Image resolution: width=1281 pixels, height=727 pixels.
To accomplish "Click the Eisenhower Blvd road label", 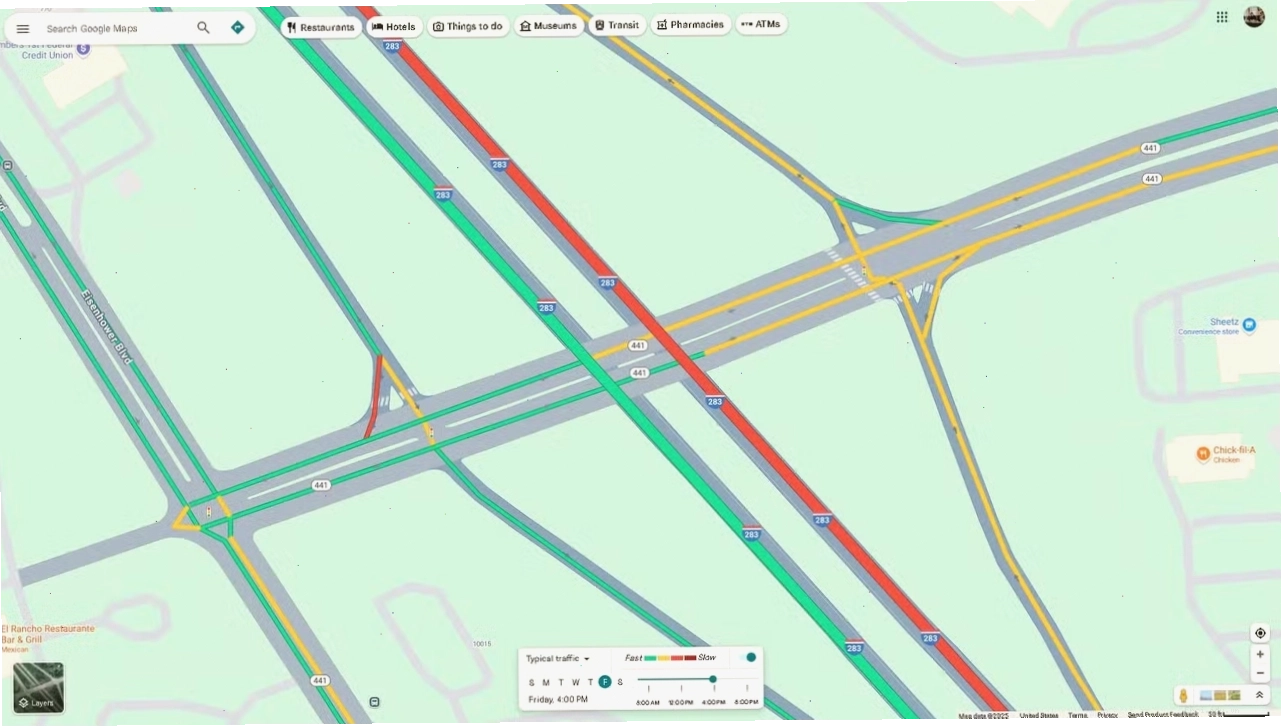I will coord(107,326).
